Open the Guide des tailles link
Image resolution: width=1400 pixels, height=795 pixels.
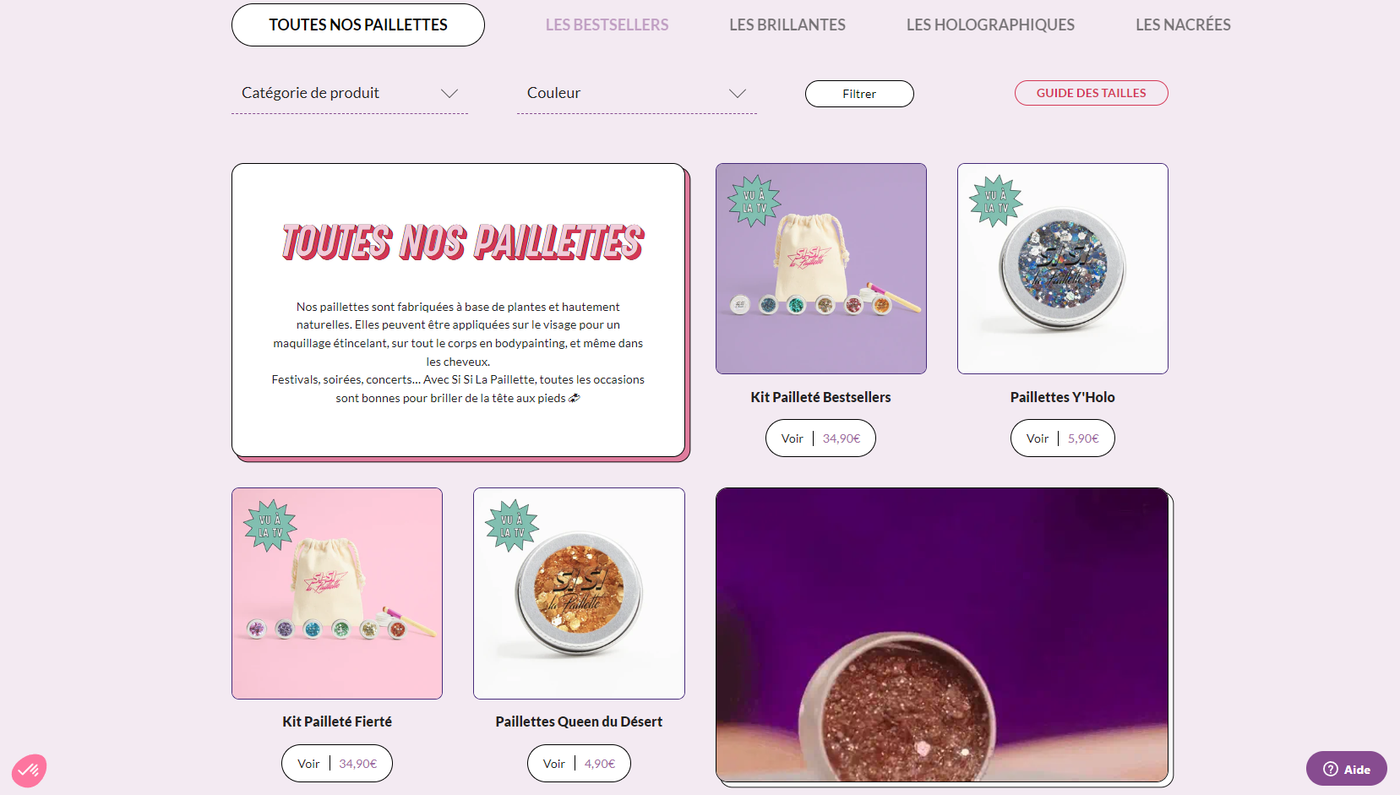tap(1092, 93)
